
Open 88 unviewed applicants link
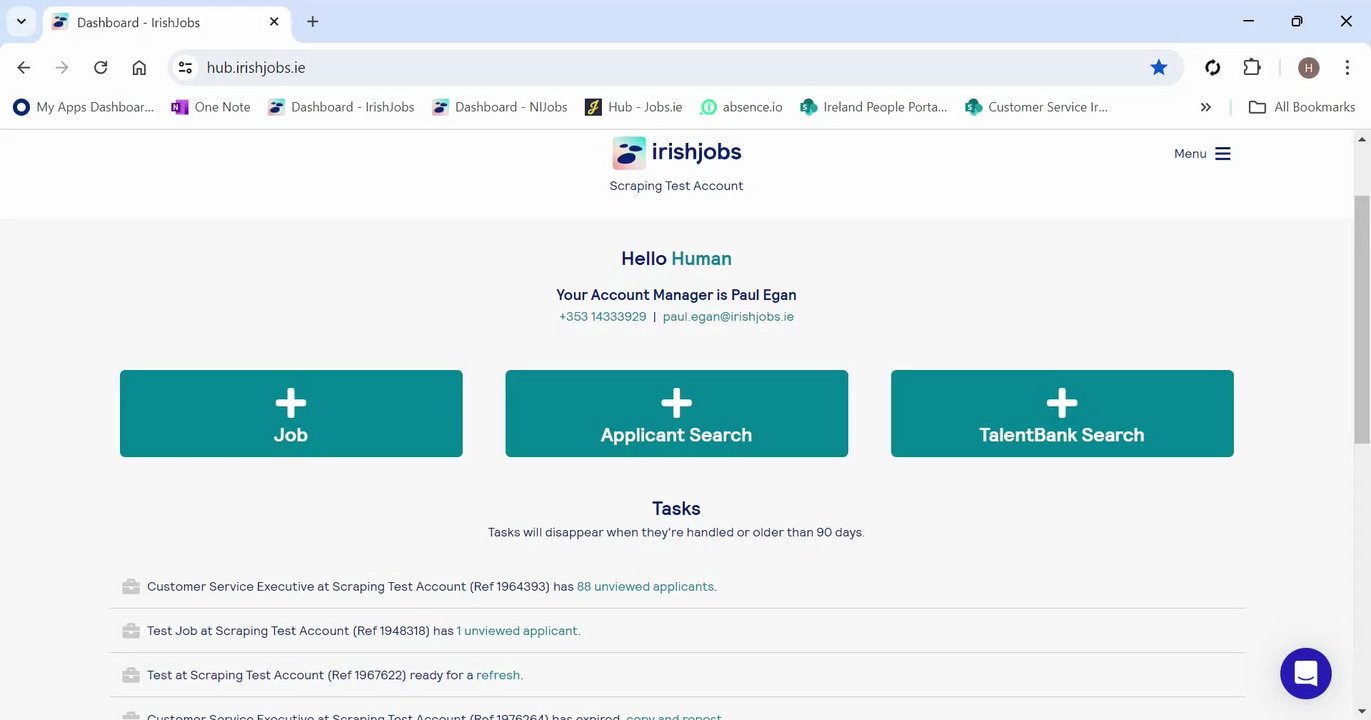(x=647, y=587)
